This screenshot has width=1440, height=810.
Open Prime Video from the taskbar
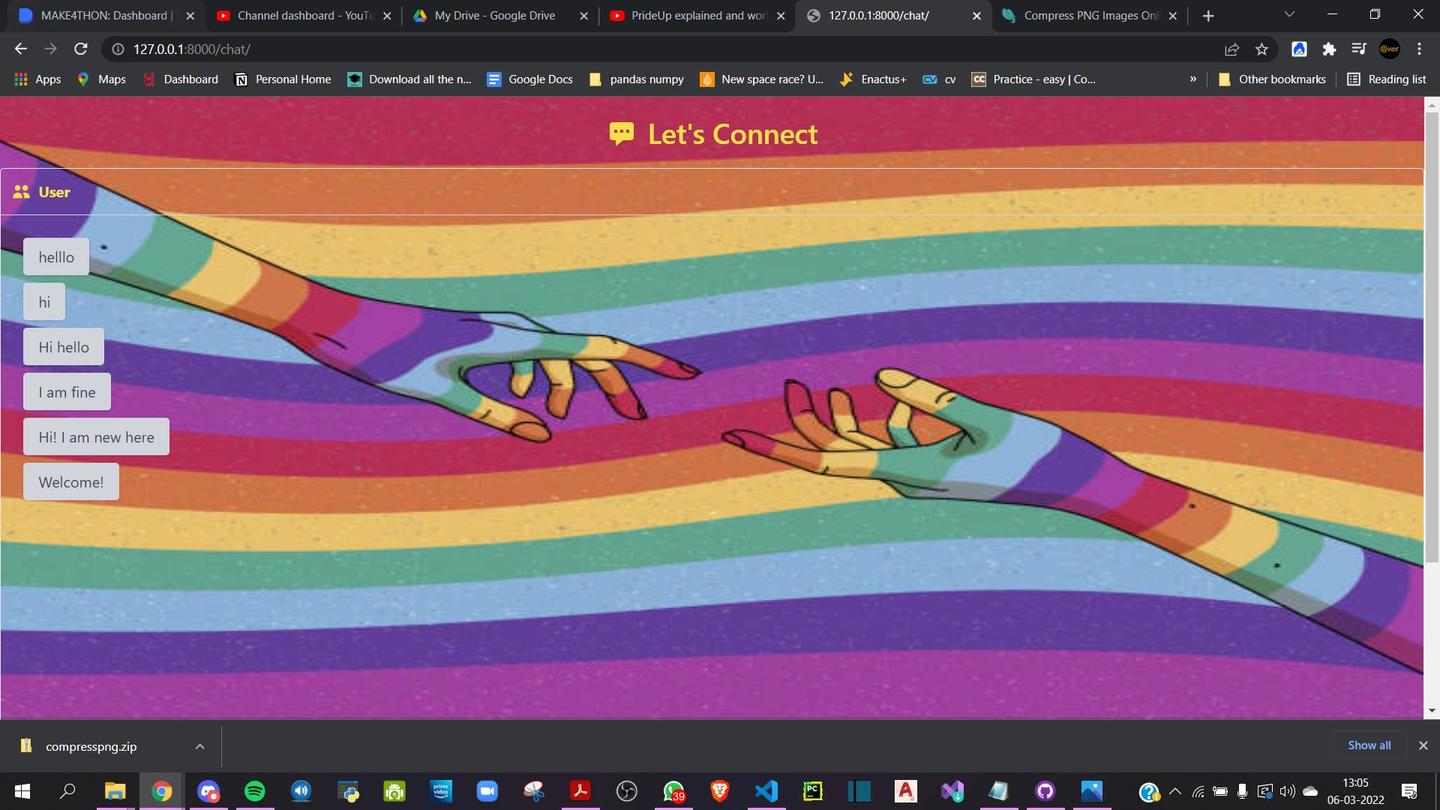(x=441, y=791)
